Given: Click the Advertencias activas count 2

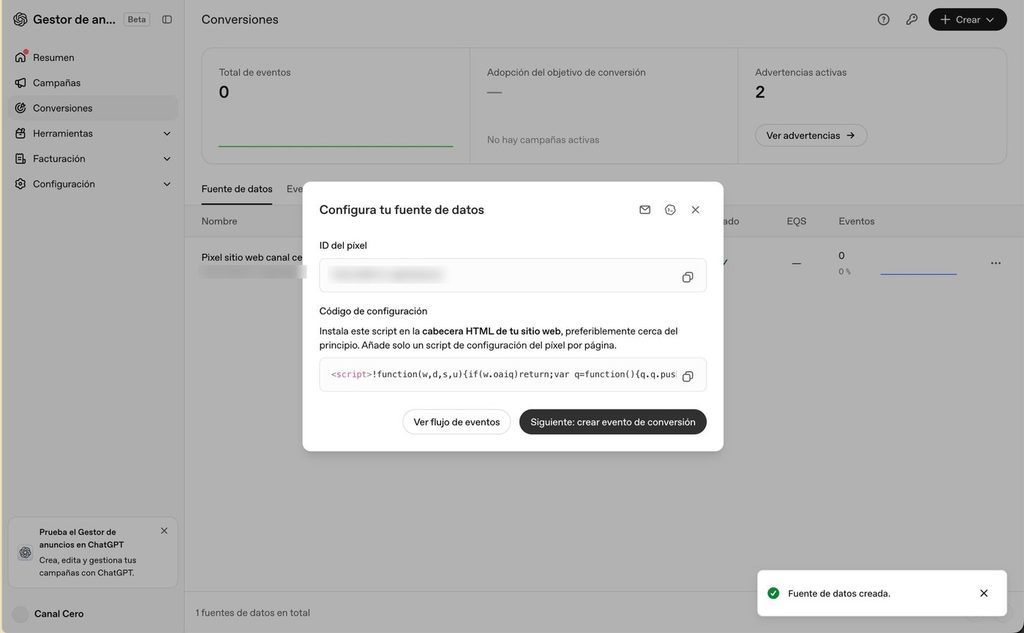Looking at the screenshot, I should pos(760,92).
